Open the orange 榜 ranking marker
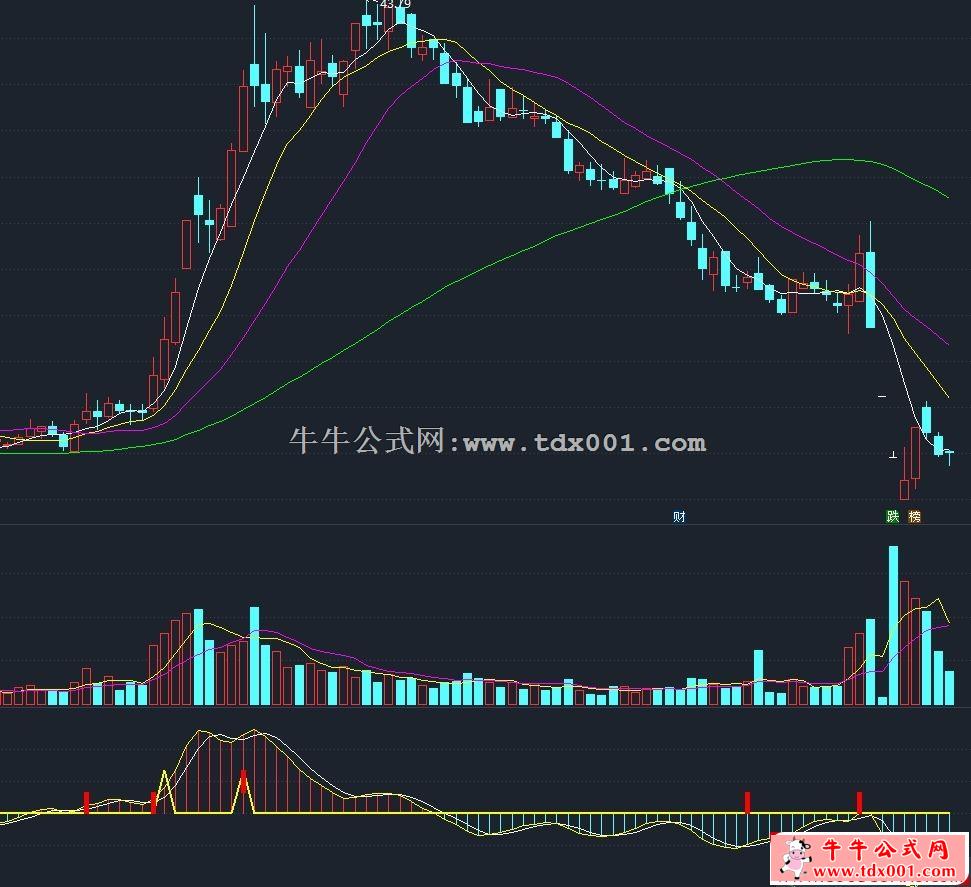This screenshot has height=887, width=971. 914,517
